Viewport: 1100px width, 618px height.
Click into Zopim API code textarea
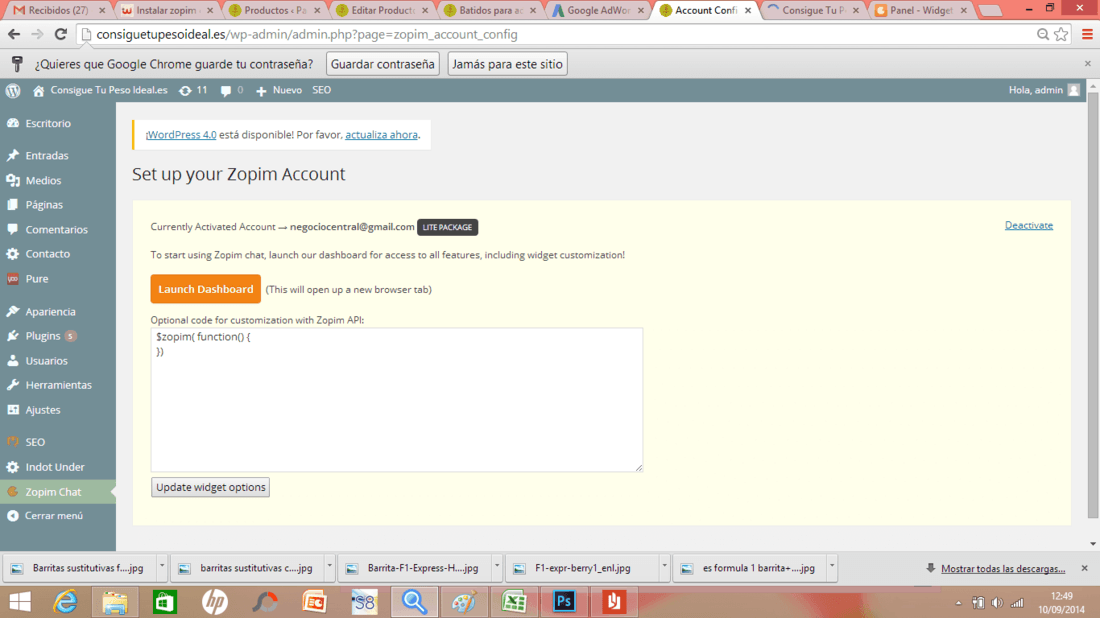click(x=396, y=400)
